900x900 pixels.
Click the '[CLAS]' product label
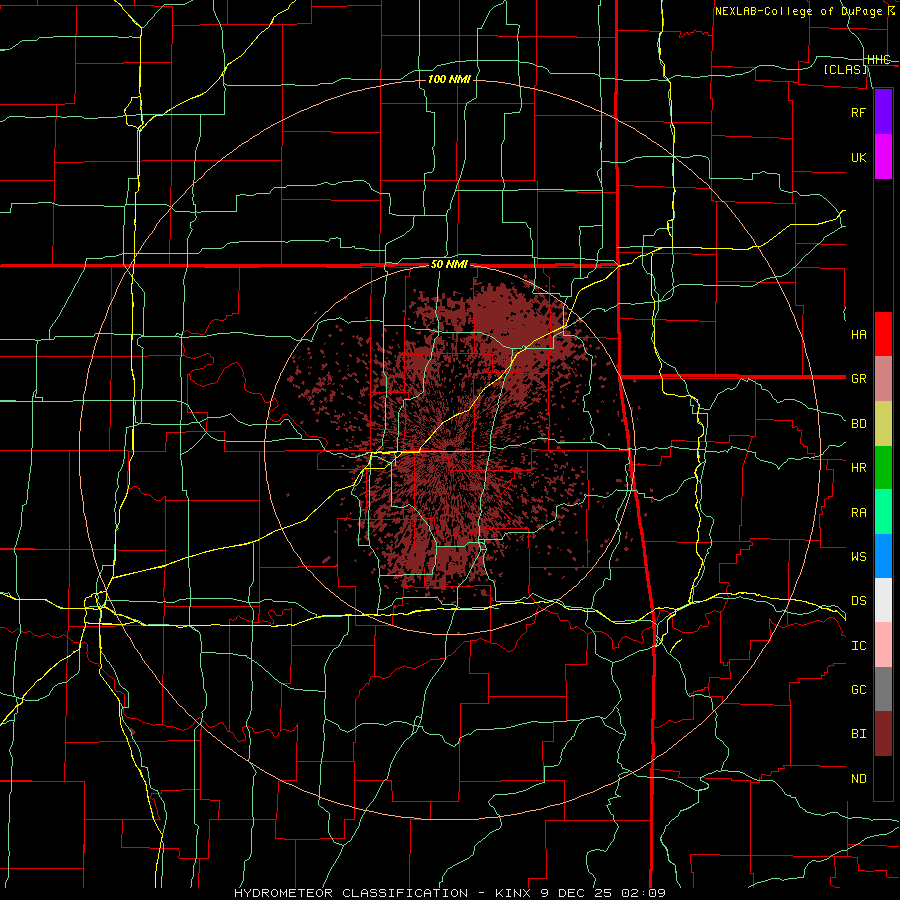click(845, 69)
